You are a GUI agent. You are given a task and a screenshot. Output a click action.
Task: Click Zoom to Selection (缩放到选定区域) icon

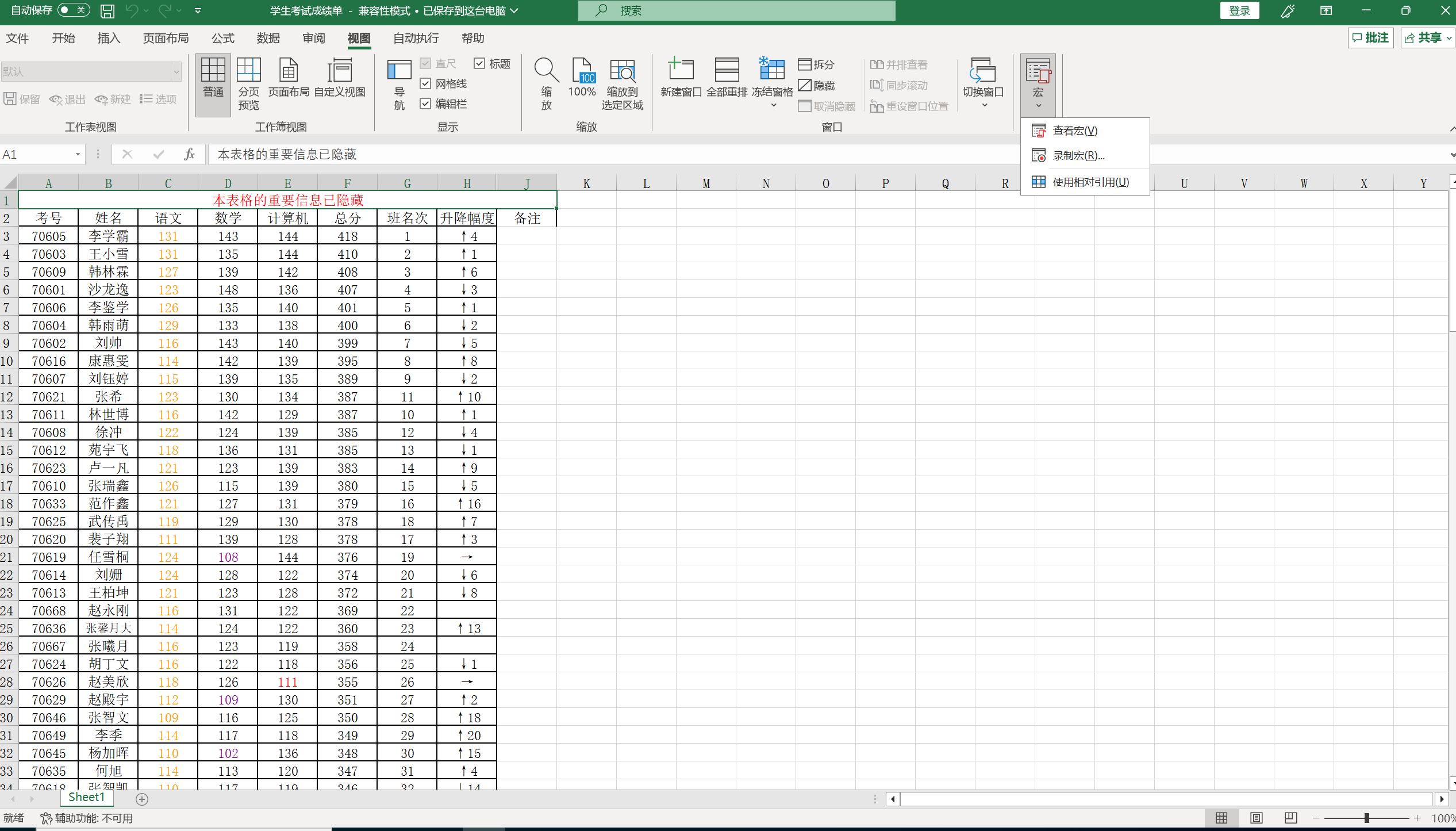(x=622, y=72)
